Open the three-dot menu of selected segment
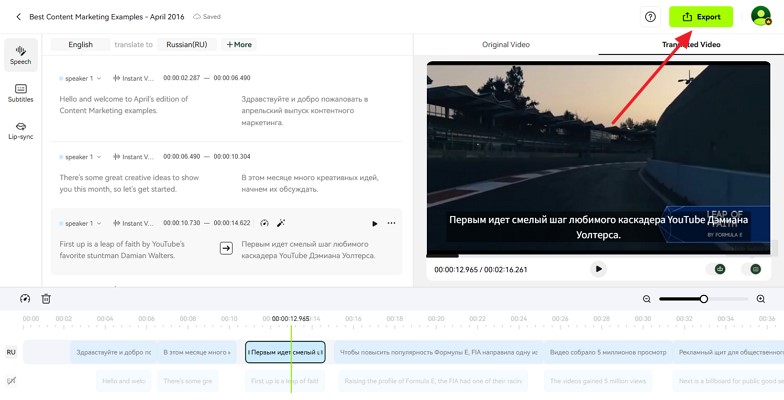Image resolution: width=784 pixels, height=400 pixels. pos(392,223)
